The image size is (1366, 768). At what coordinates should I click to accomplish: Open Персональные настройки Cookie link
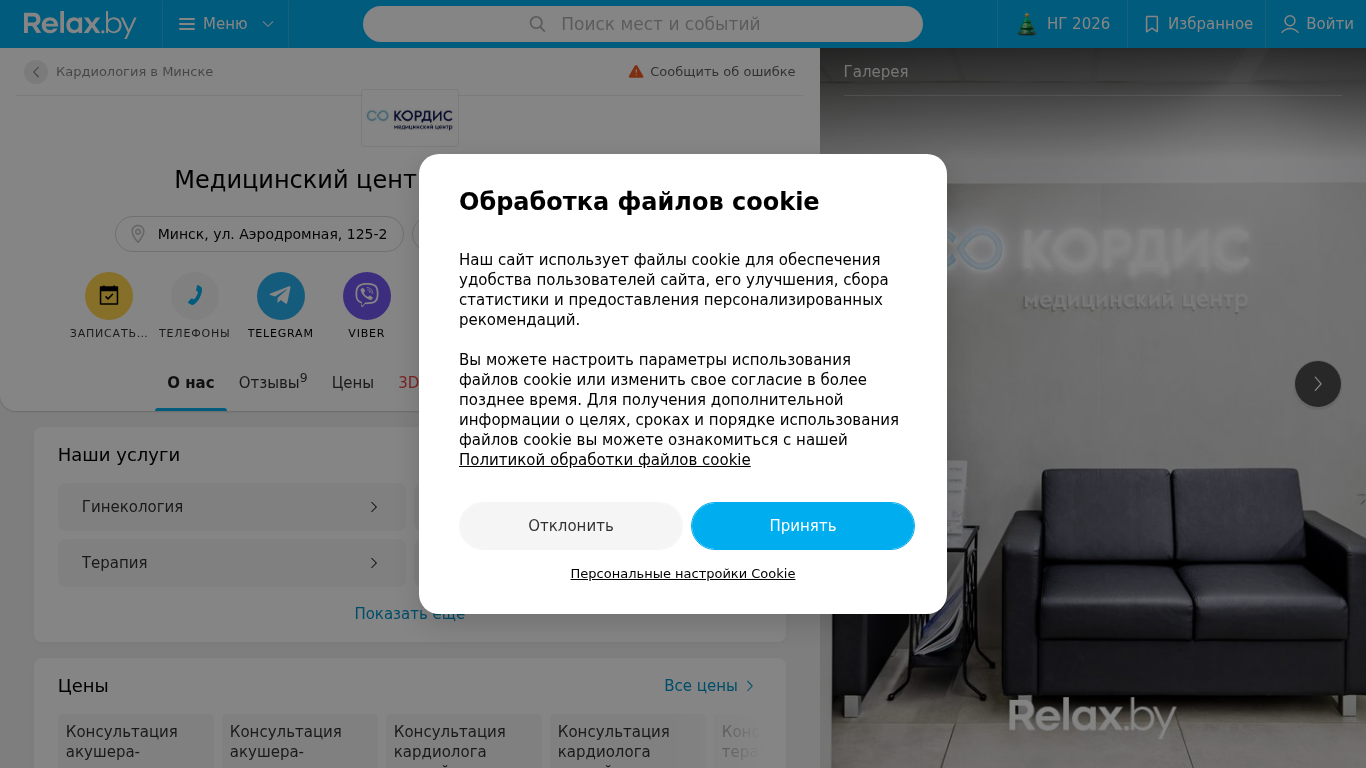point(683,574)
